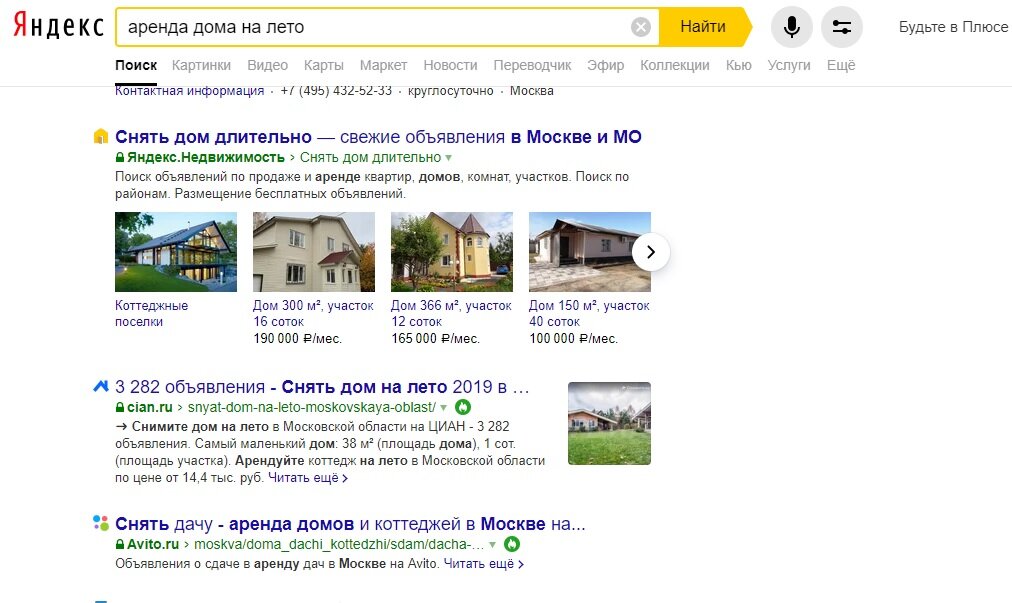The height and width of the screenshot is (603, 1012).
Task: Expand the Ещё menu
Action: point(841,65)
